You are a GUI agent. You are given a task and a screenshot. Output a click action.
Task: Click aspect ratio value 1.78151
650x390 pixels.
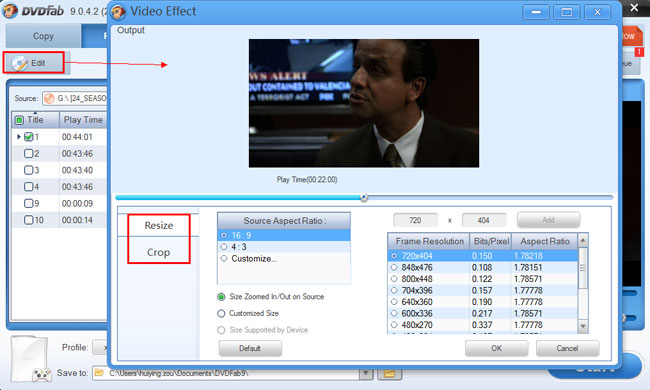(x=528, y=267)
